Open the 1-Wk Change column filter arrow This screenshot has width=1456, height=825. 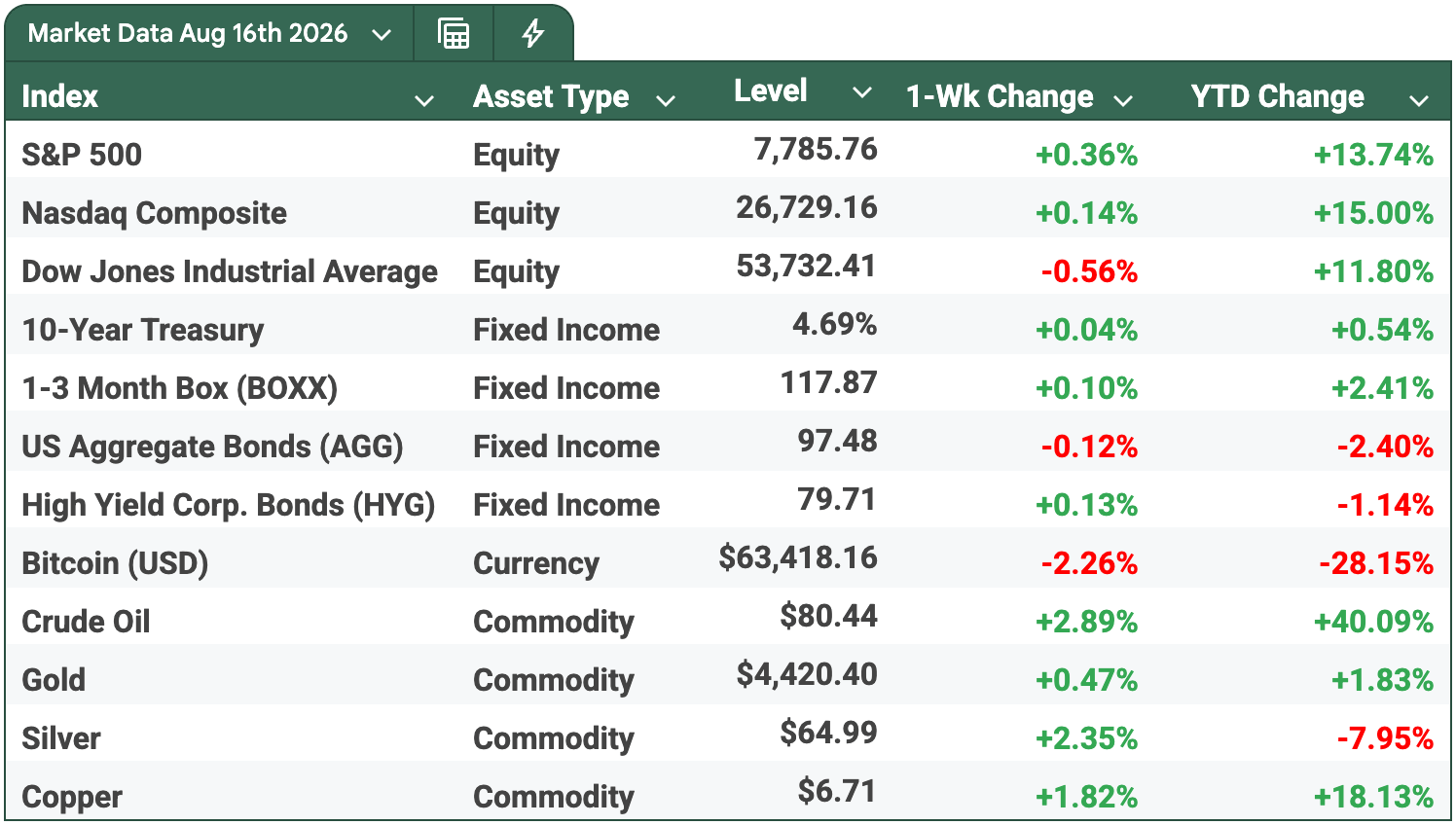1123,100
